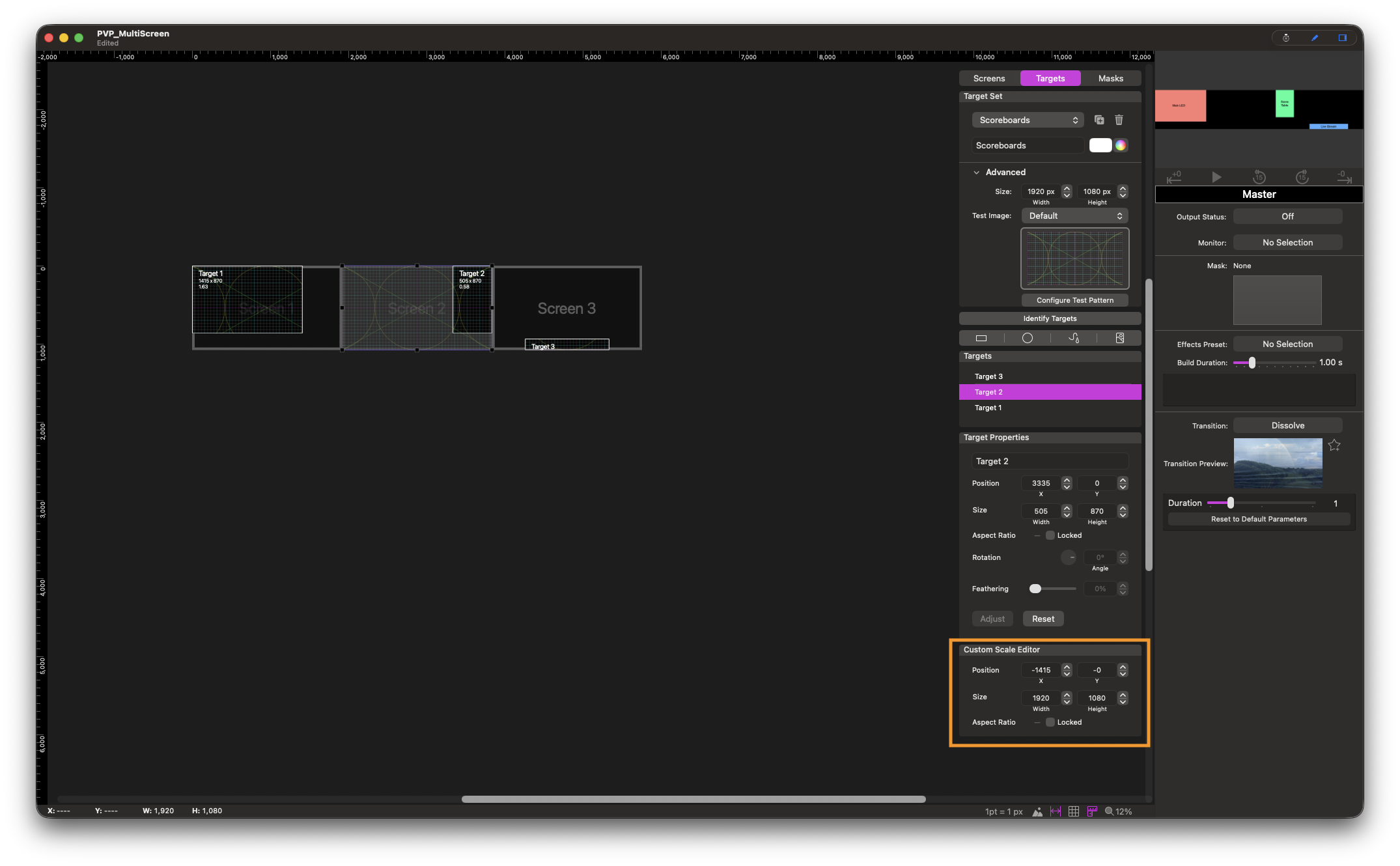Open the Test Image Default dropdown
Viewport: 1400px width, 866px height.
pyautogui.click(x=1074, y=216)
